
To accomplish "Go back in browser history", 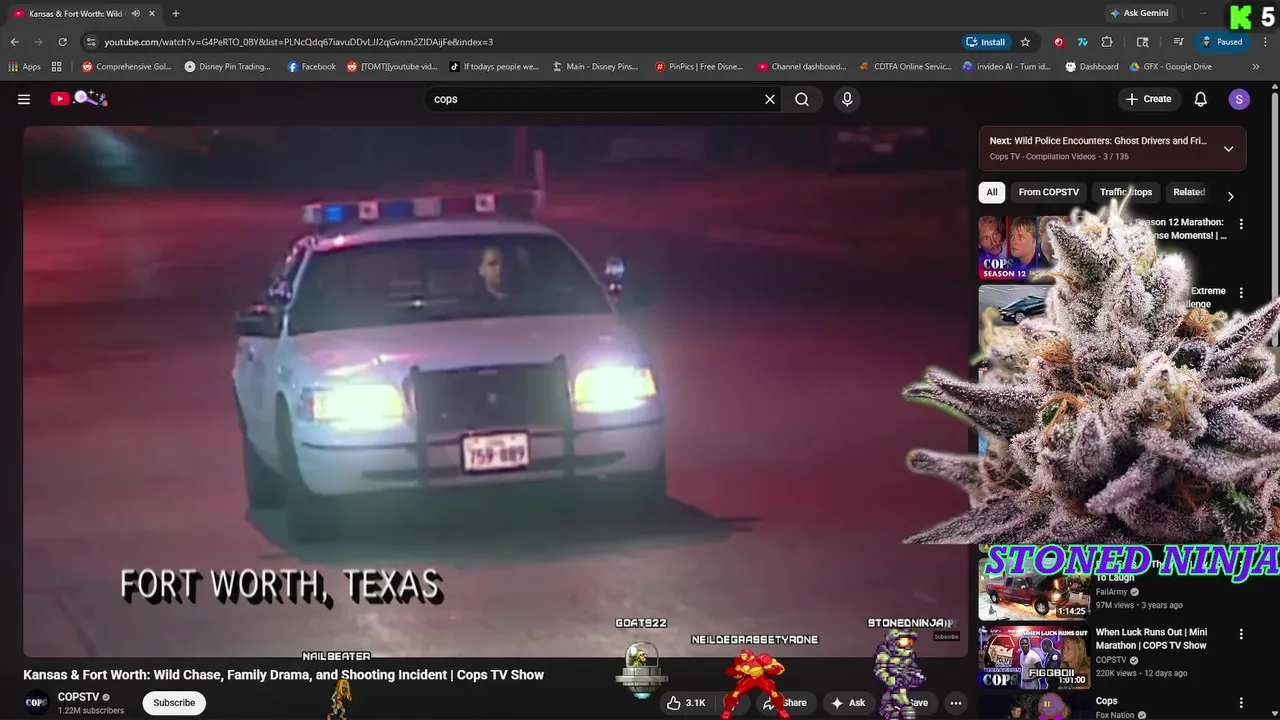I will coord(15,42).
